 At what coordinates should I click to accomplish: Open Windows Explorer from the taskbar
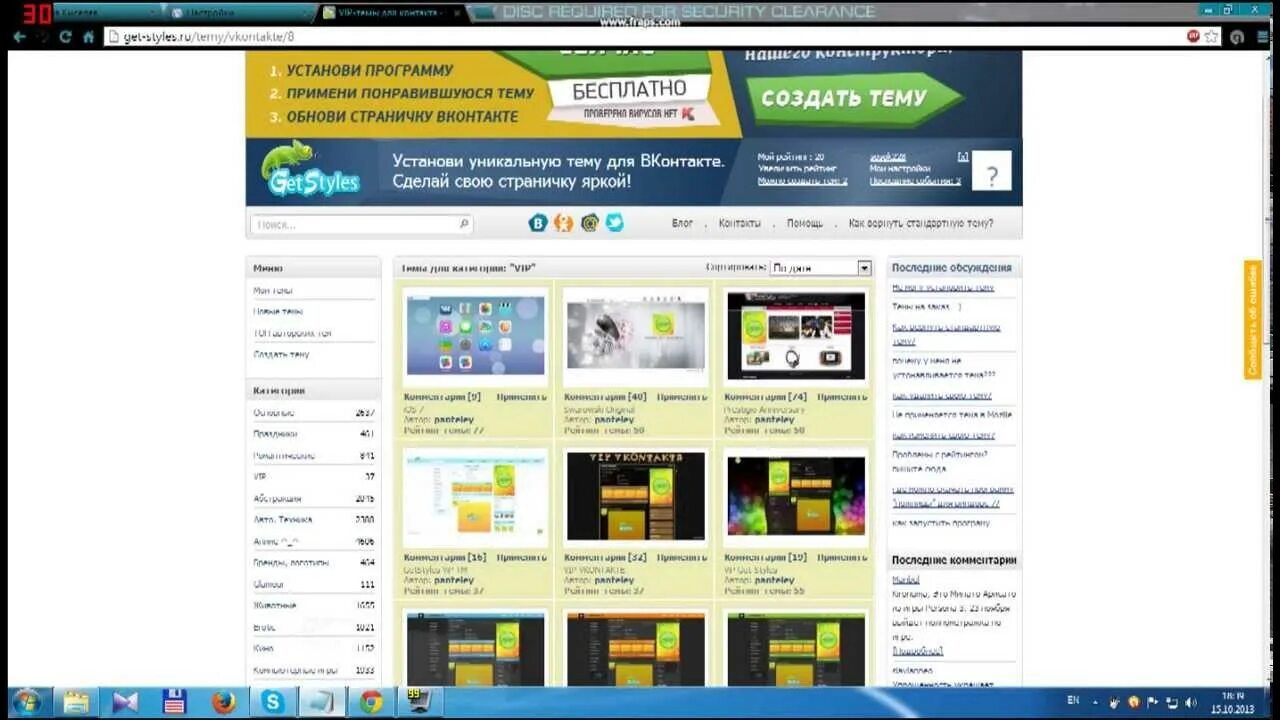pos(76,702)
